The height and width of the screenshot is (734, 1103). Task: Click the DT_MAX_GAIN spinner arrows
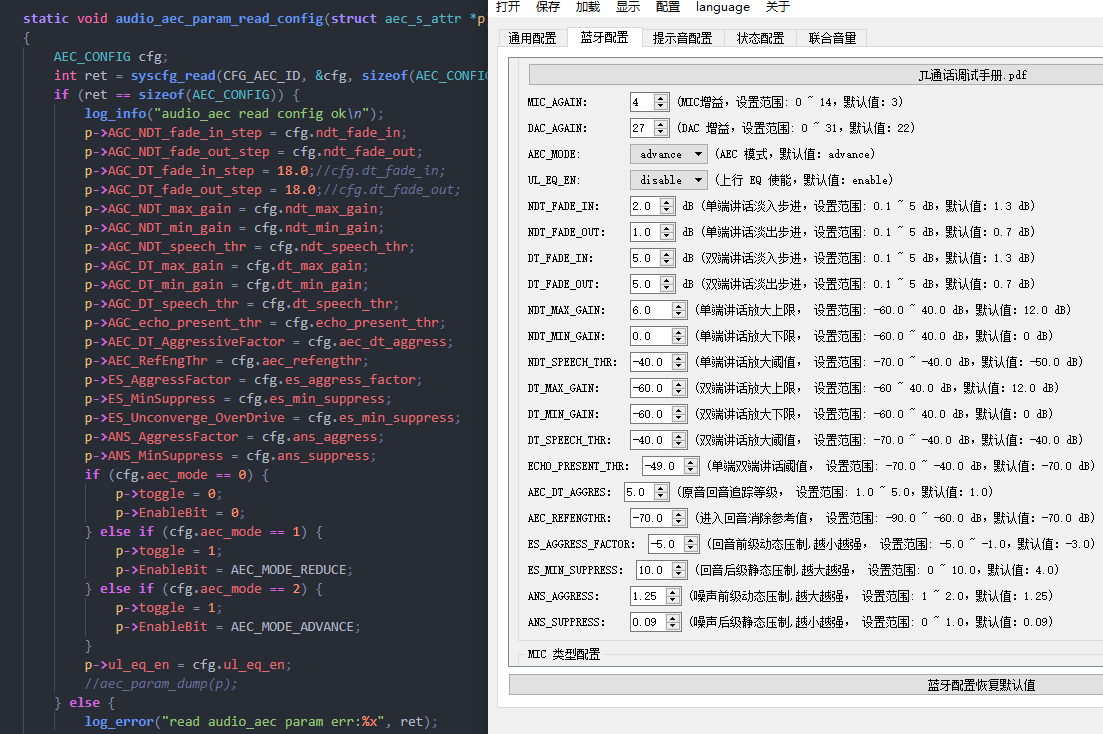click(x=679, y=388)
